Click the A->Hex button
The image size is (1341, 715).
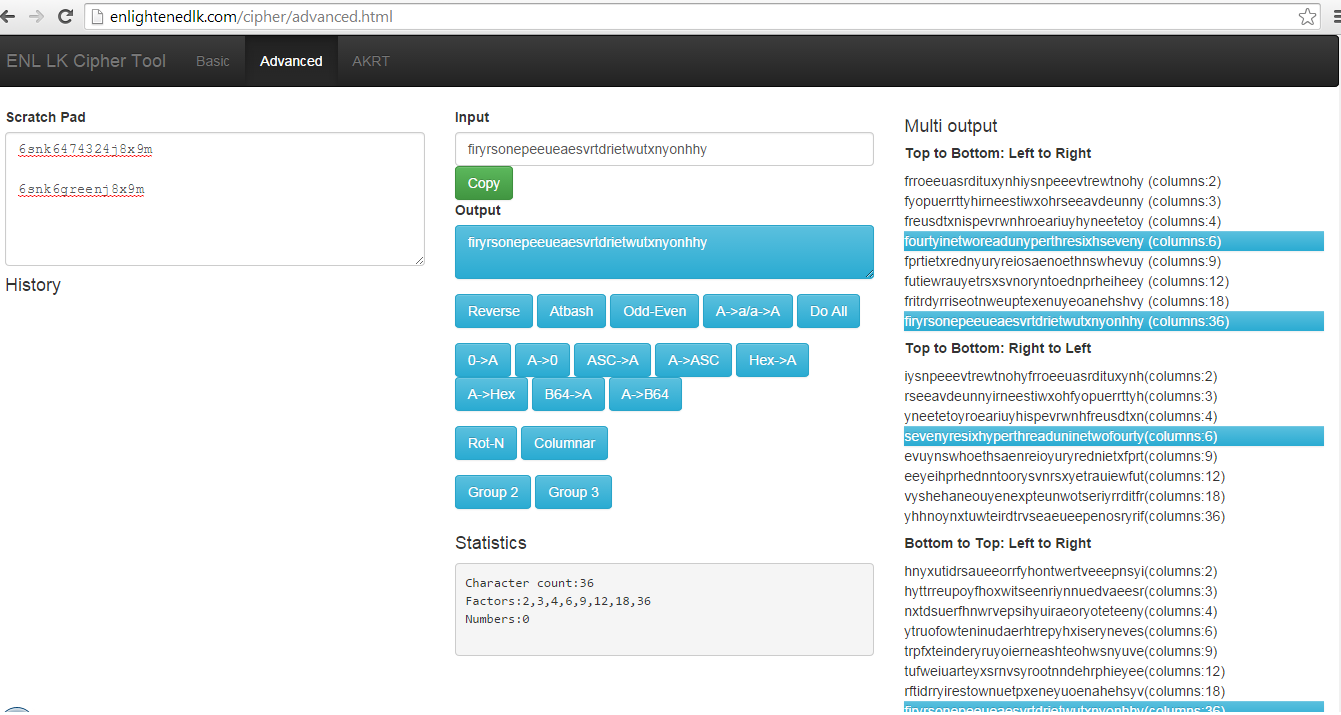pyautogui.click(x=492, y=394)
